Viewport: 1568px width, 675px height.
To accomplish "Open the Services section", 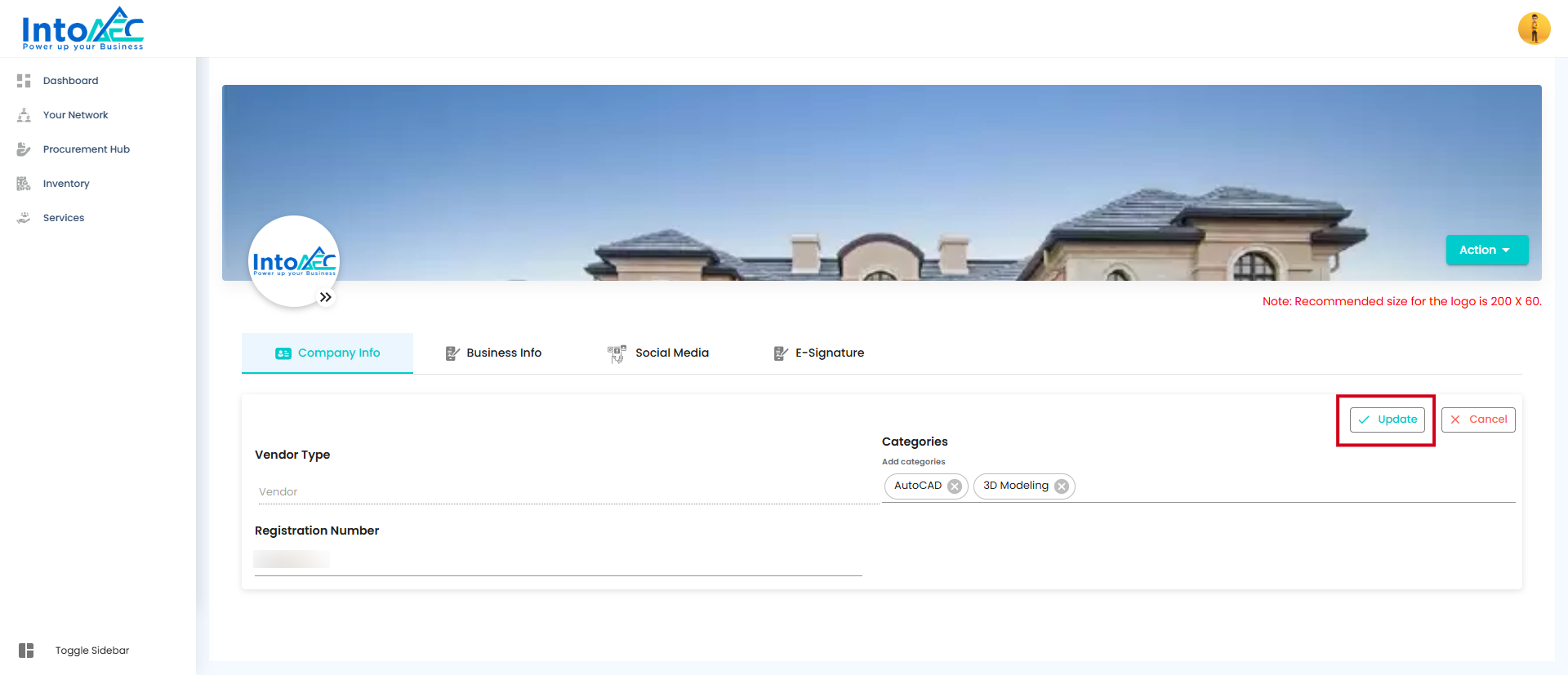I will [64, 218].
